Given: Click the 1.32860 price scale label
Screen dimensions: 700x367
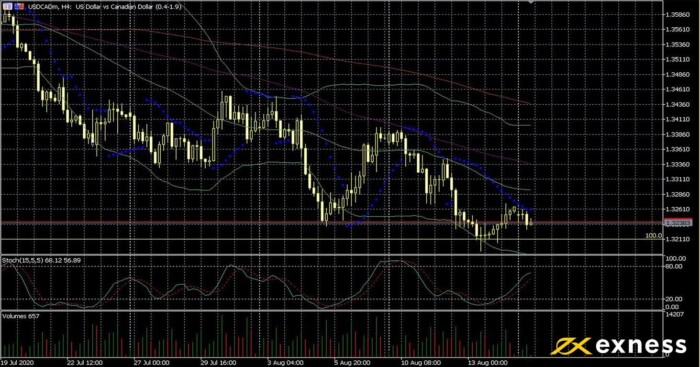Looking at the screenshot, I should [x=678, y=195].
